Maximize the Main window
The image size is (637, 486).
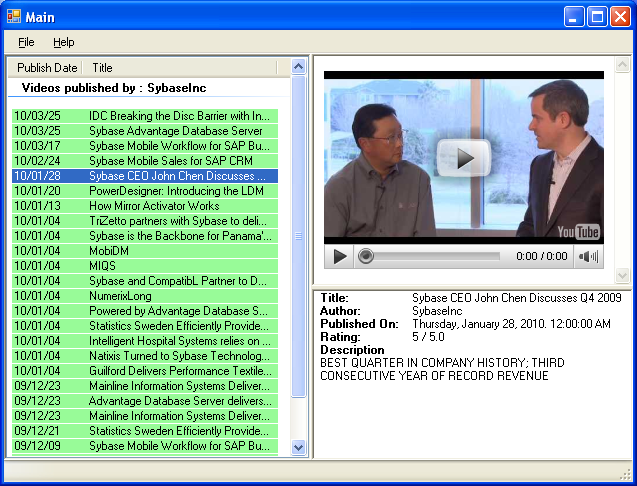point(597,17)
